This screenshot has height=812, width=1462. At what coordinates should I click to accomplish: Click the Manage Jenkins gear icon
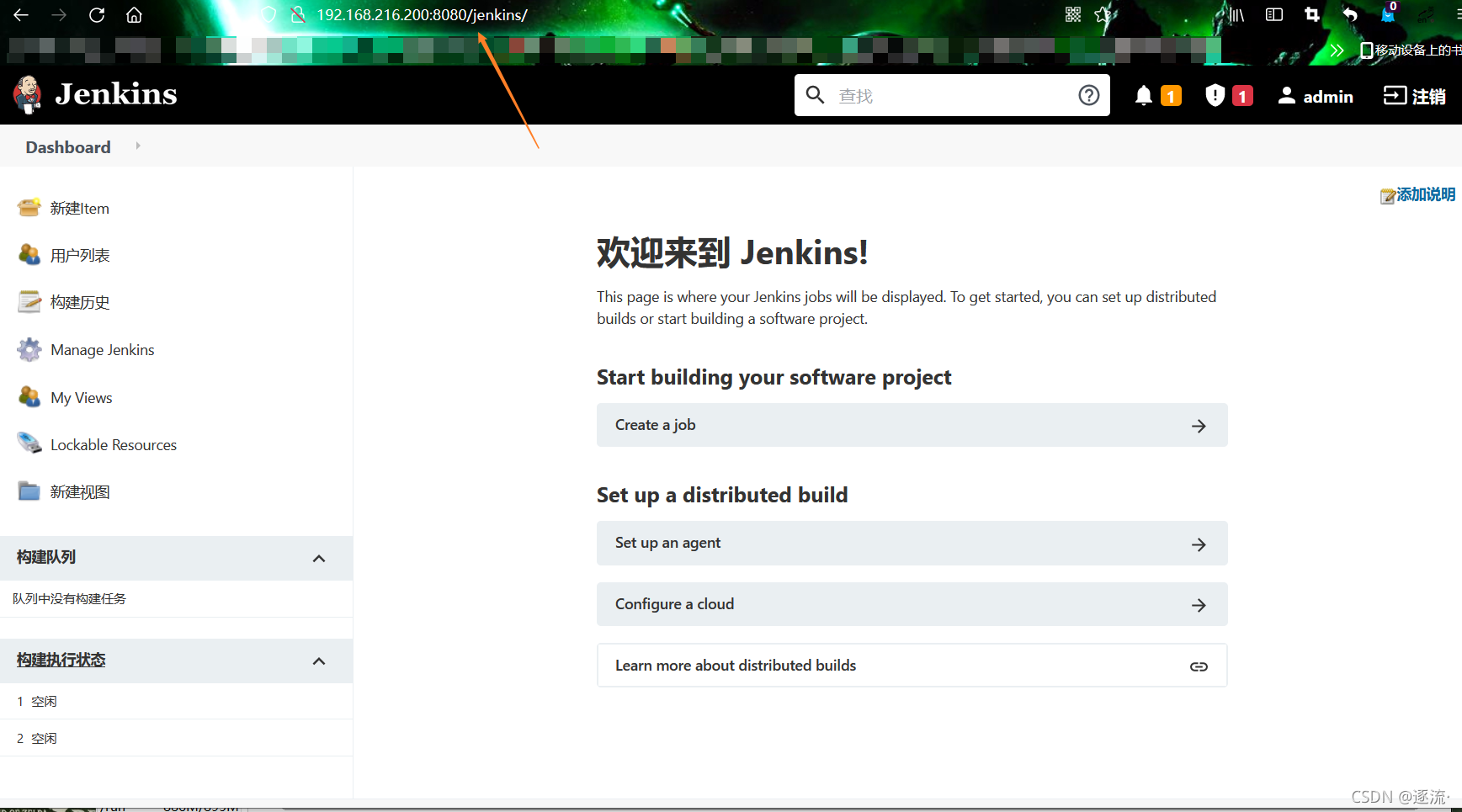[x=29, y=349]
